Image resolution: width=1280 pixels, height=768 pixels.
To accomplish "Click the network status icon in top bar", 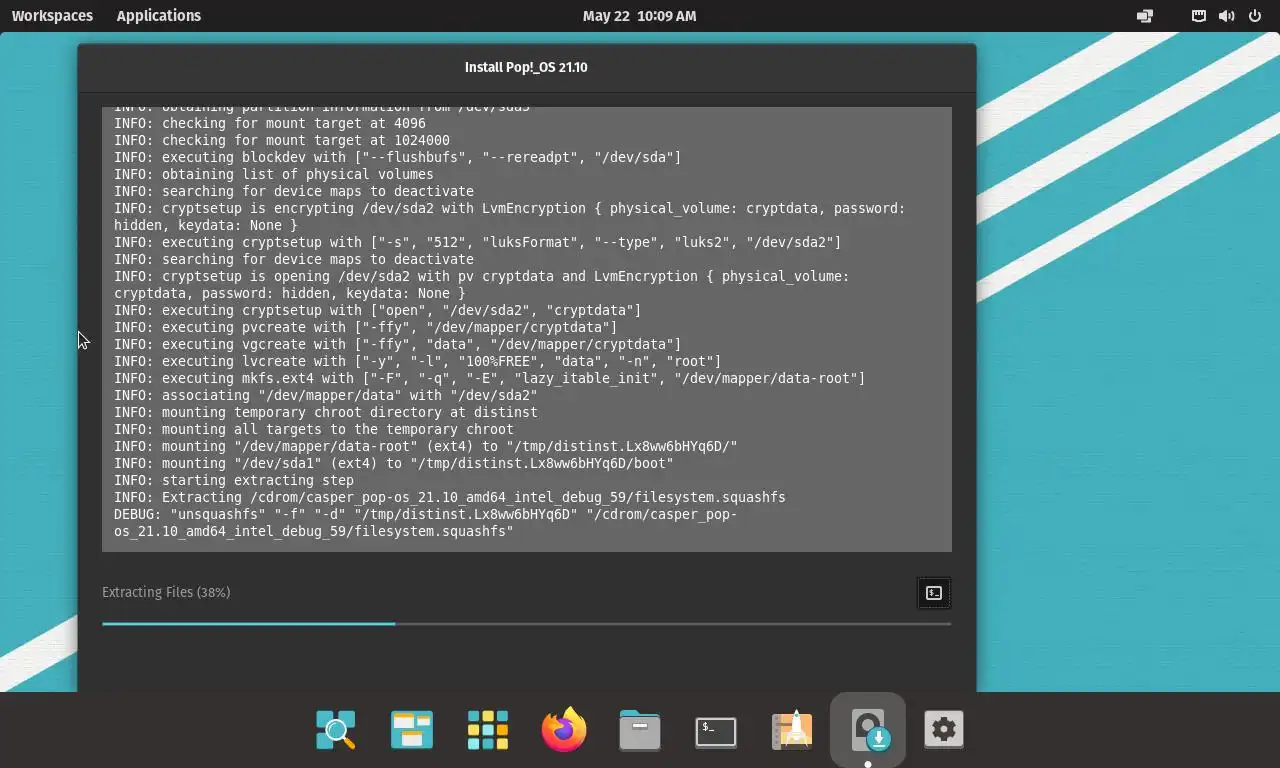I will click(x=1198, y=16).
